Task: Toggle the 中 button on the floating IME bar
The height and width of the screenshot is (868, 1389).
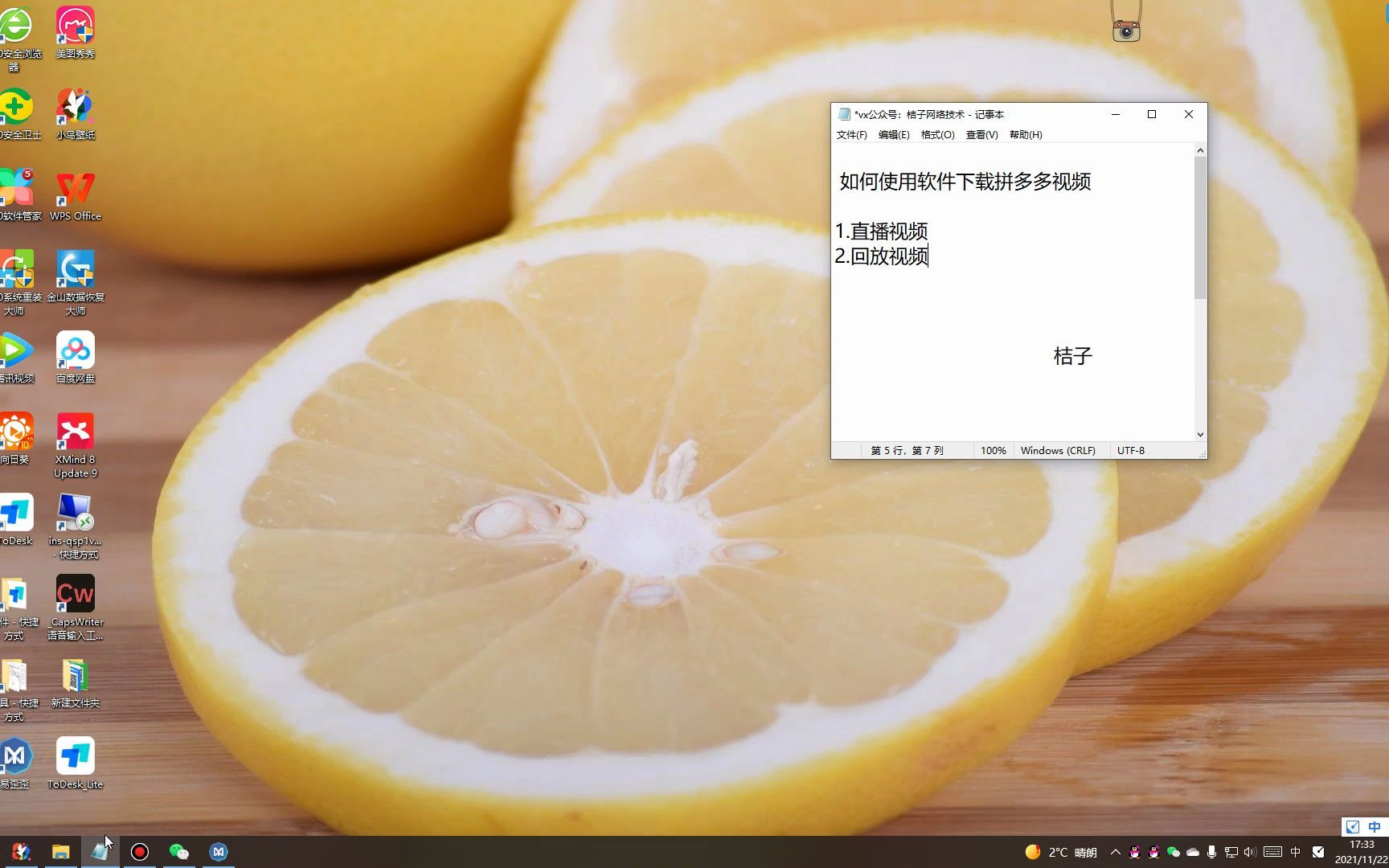Action: coord(1375,826)
